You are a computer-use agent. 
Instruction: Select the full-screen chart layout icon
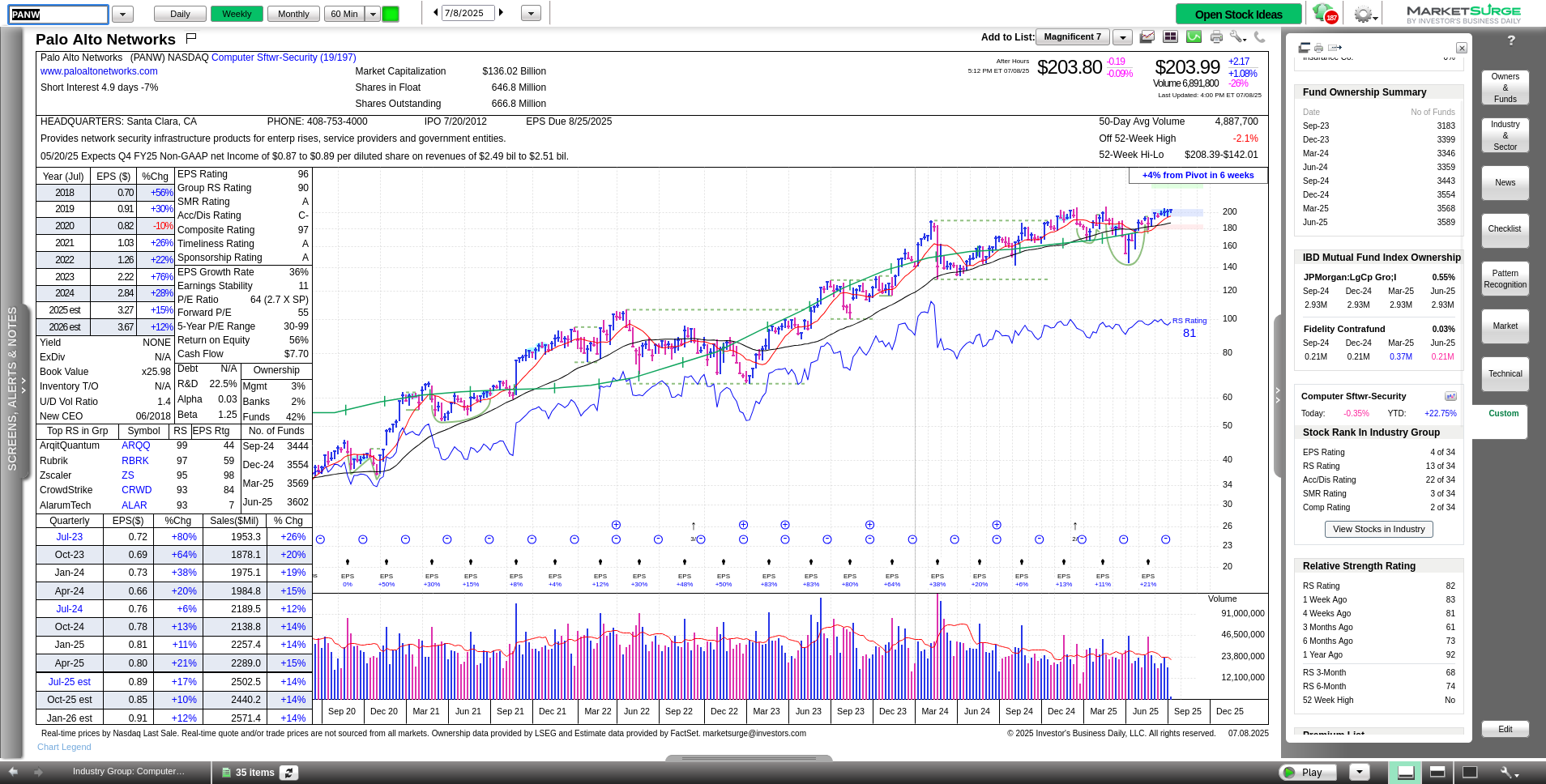pos(1470,772)
